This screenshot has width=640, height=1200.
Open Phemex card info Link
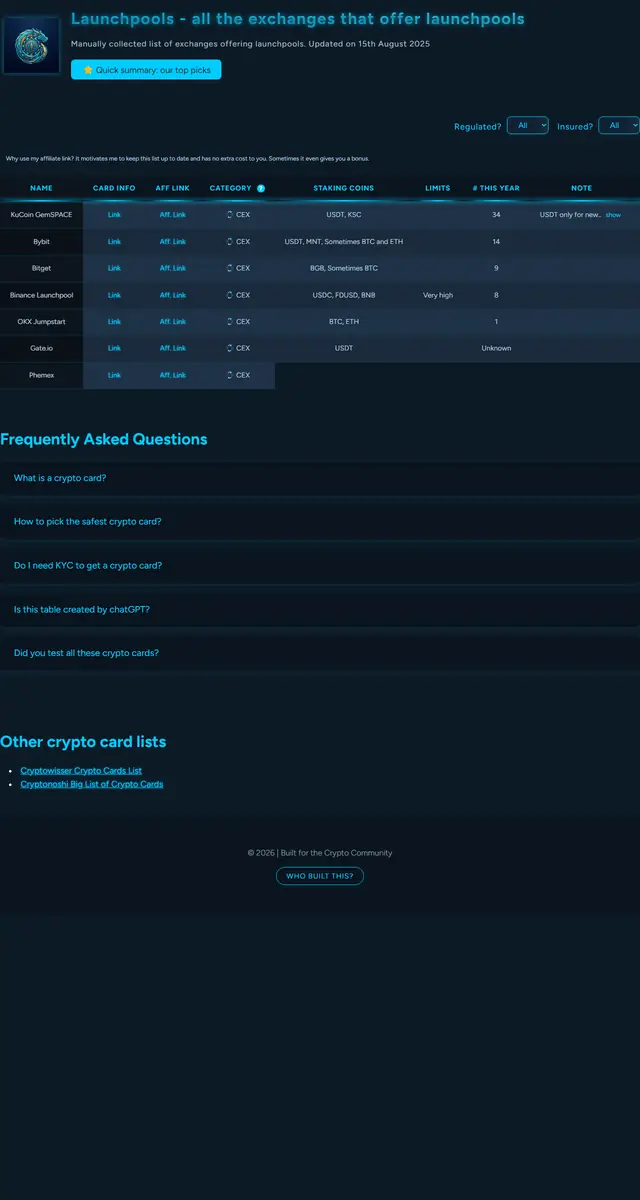tap(114, 375)
